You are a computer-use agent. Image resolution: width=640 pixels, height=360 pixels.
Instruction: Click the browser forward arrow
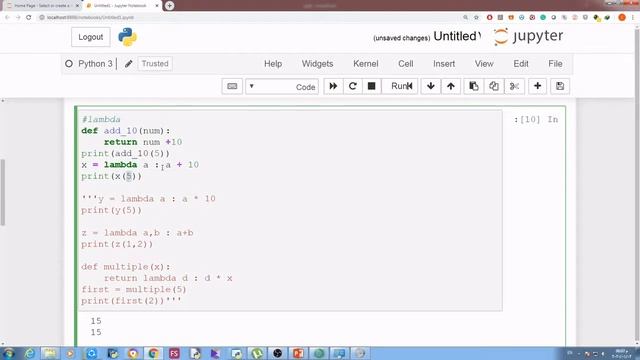click(x=18, y=17)
